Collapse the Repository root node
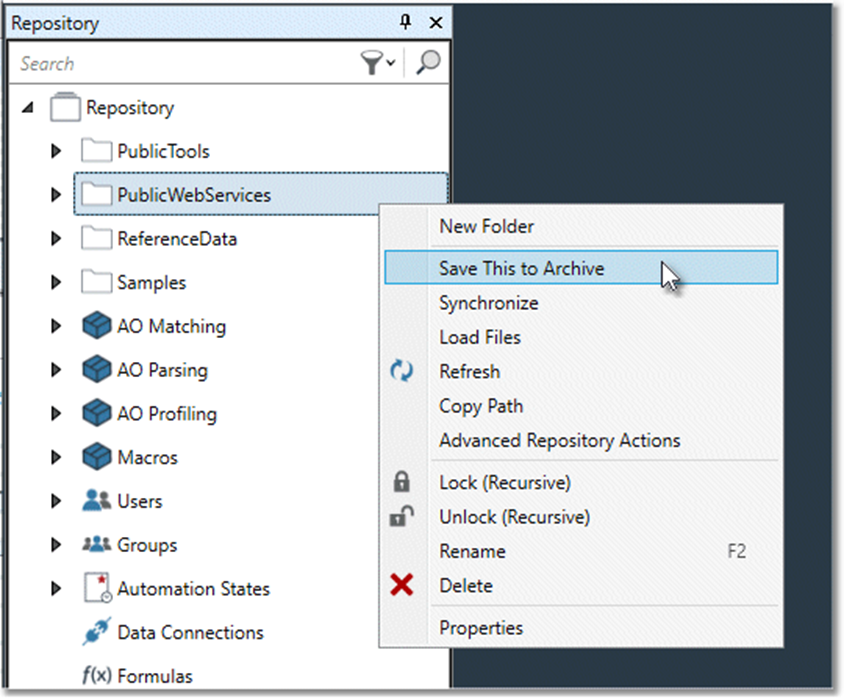 pyautogui.click(x=28, y=107)
